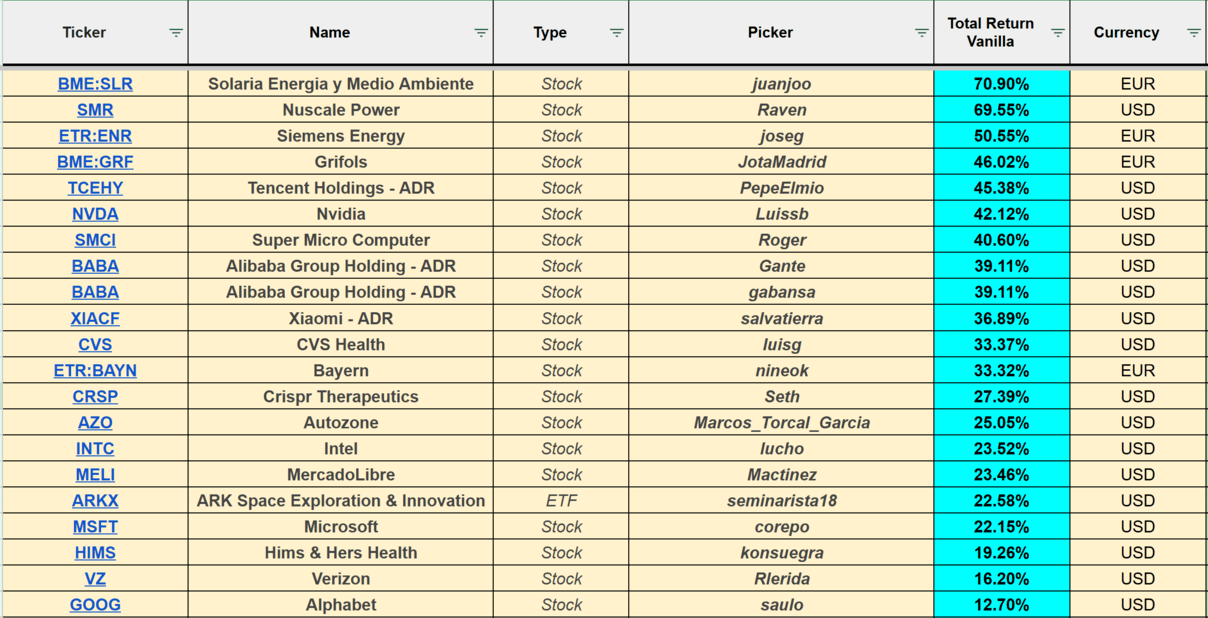This screenshot has height=618, width=1208.
Task: Open the BABA link in Gante's row
Action: (x=95, y=266)
